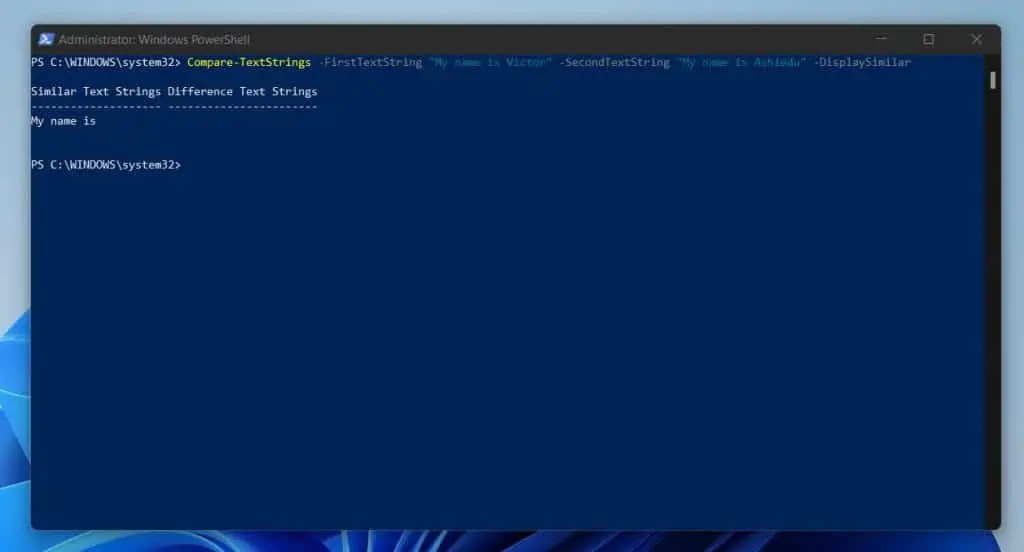
Task: Click the -SecondTextString parameter
Action: pos(615,62)
